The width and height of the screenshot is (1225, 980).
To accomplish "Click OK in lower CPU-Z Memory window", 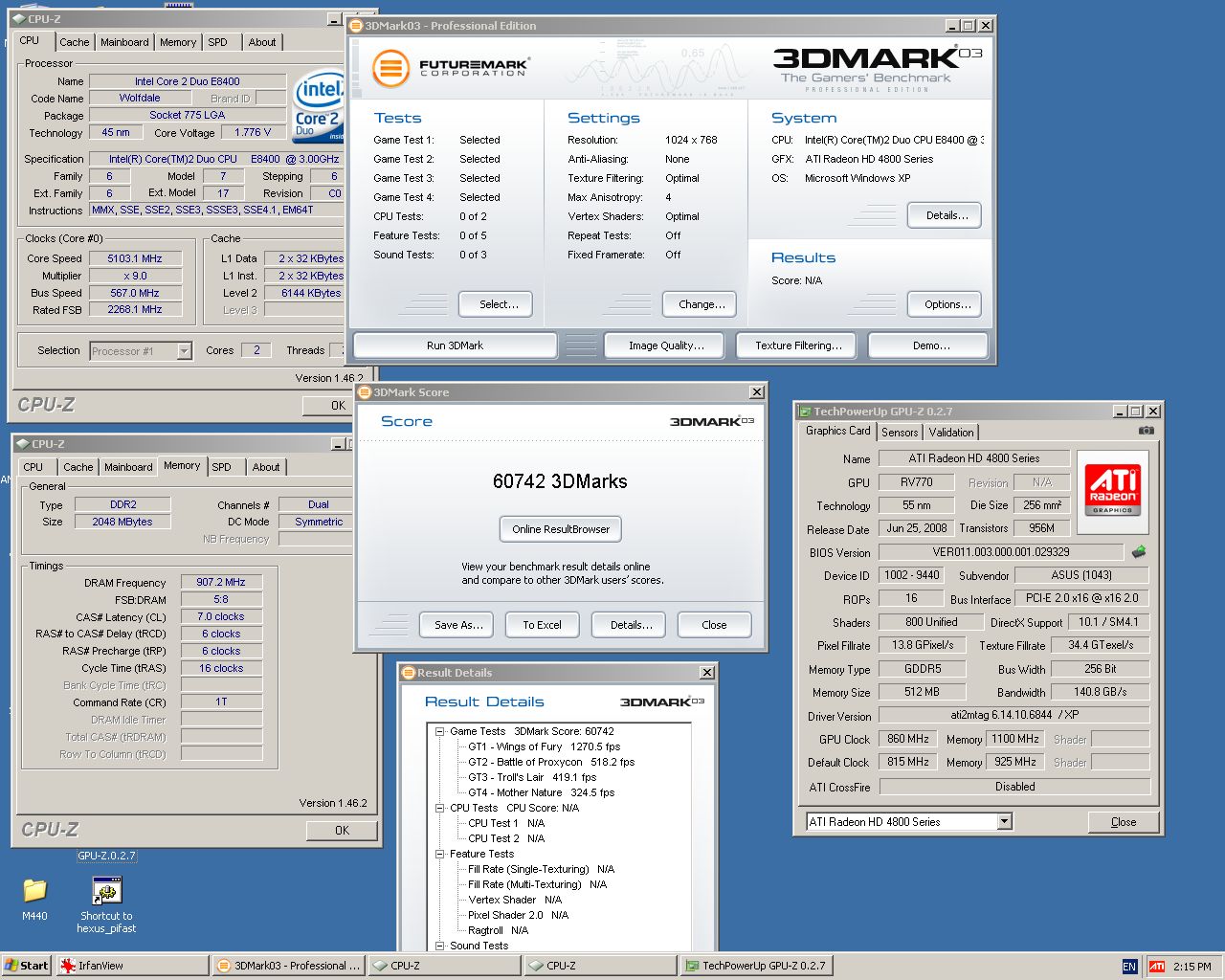I will [x=342, y=831].
